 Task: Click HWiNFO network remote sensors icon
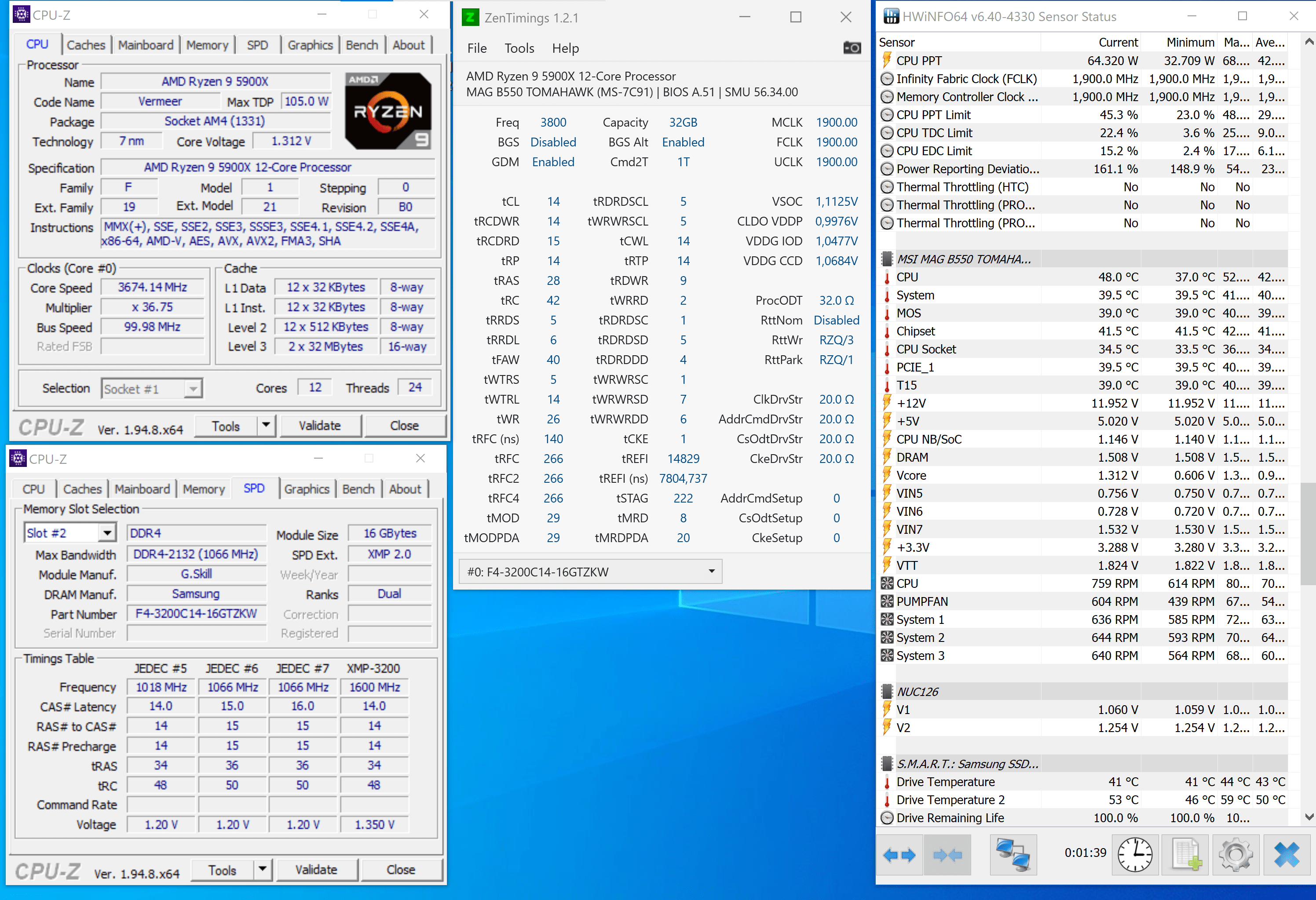pos(1013,855)
